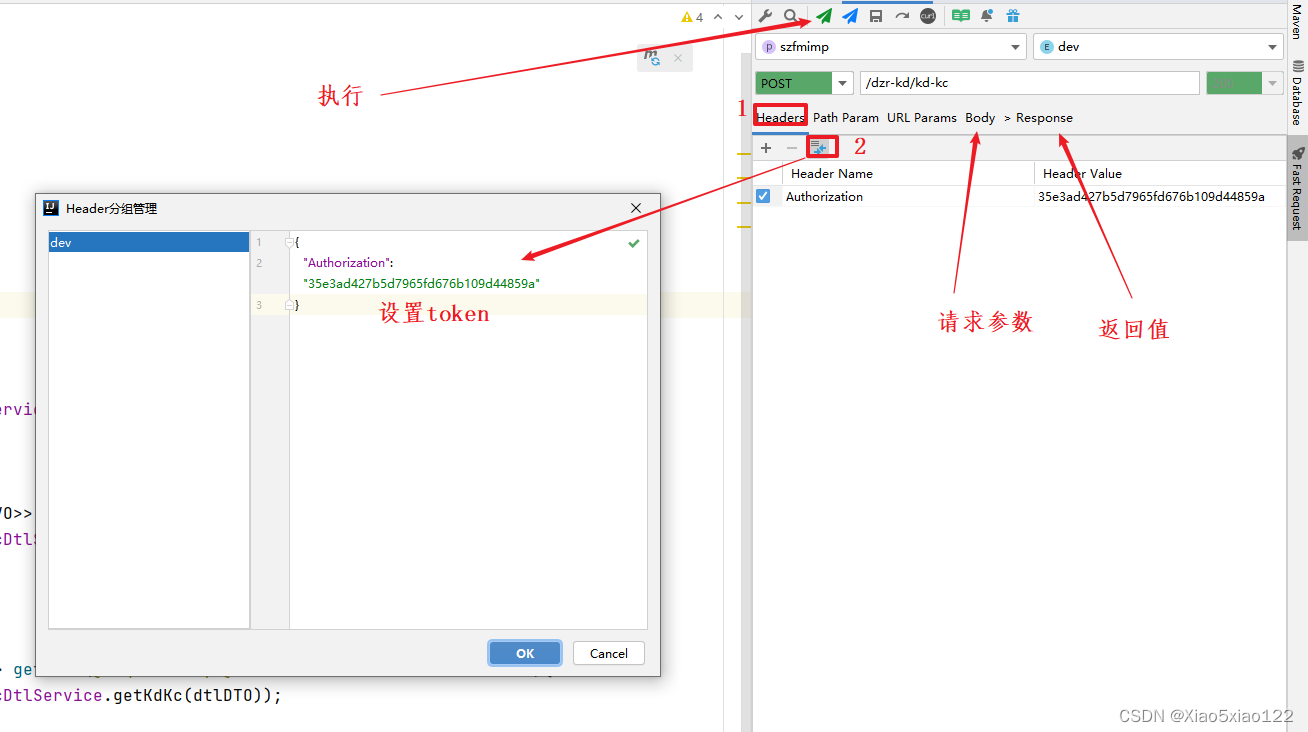Click the token string value on line 2 of dialog editor

click(x=421, y=283)
